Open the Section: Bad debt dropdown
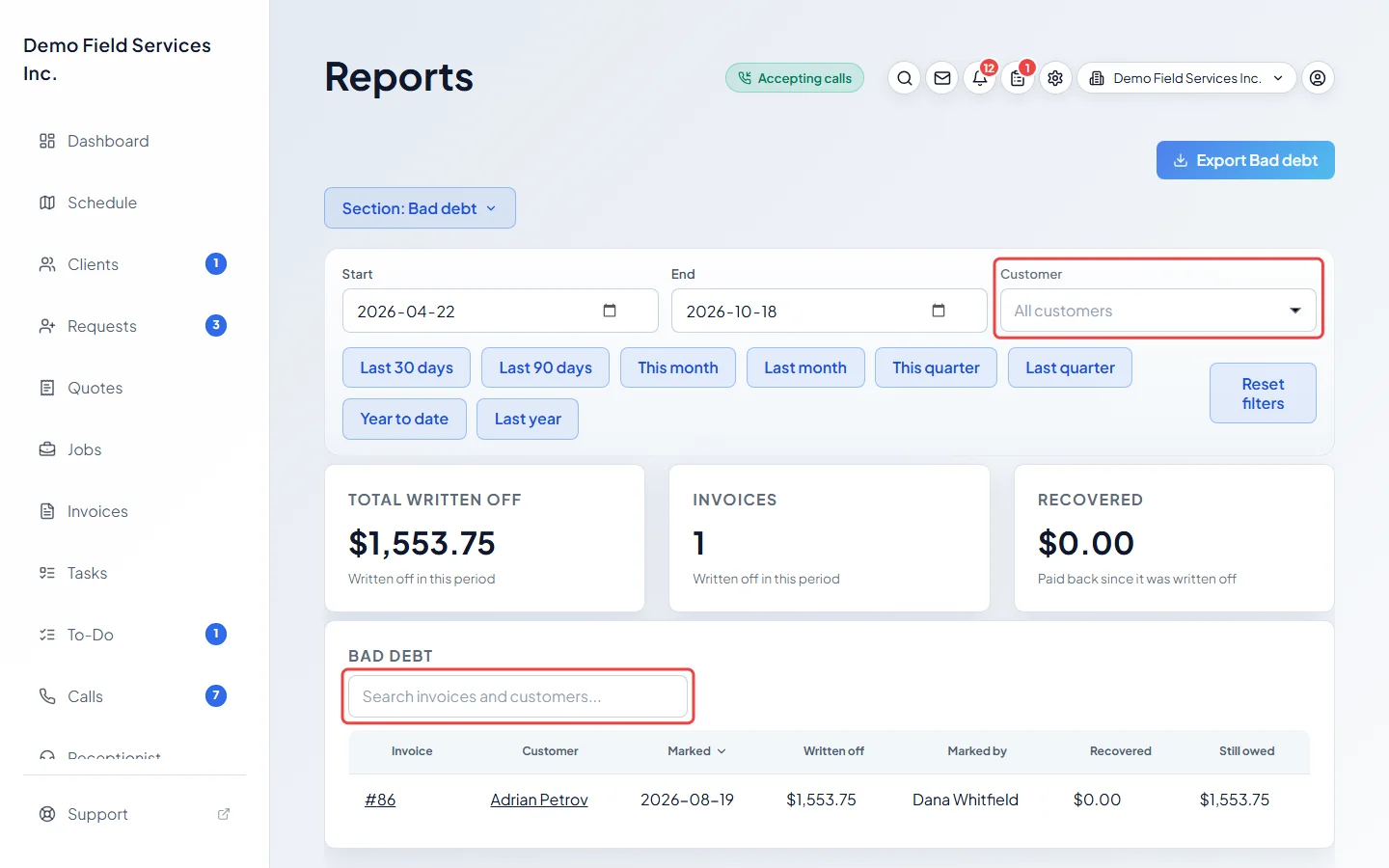 pos(420,208)
